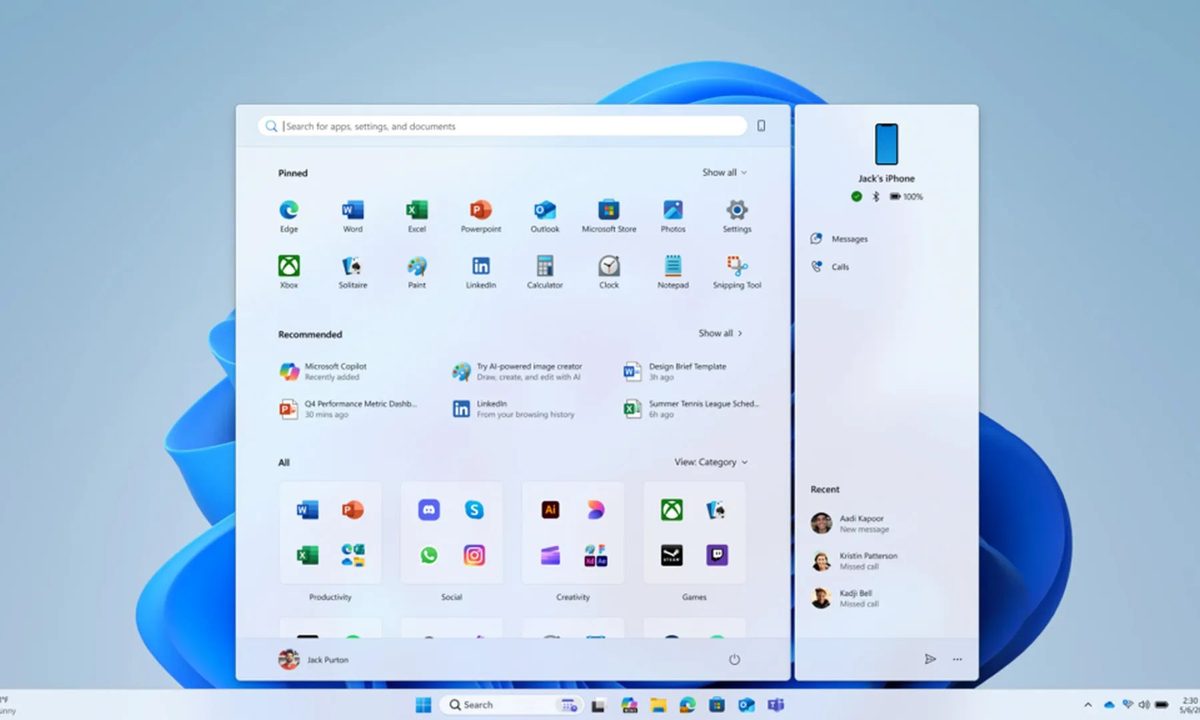Image resolution: width=1200 pixels, height=720 pixels.
Task: Toggle the phone connection status indicator
Action: click(x=856, y=197)
